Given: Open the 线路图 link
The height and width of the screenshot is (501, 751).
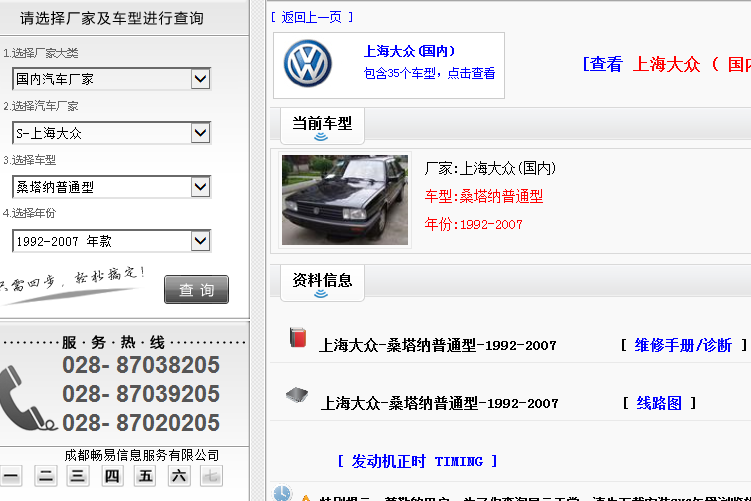Looking at the screenshot, I should [x=659, y=403].
